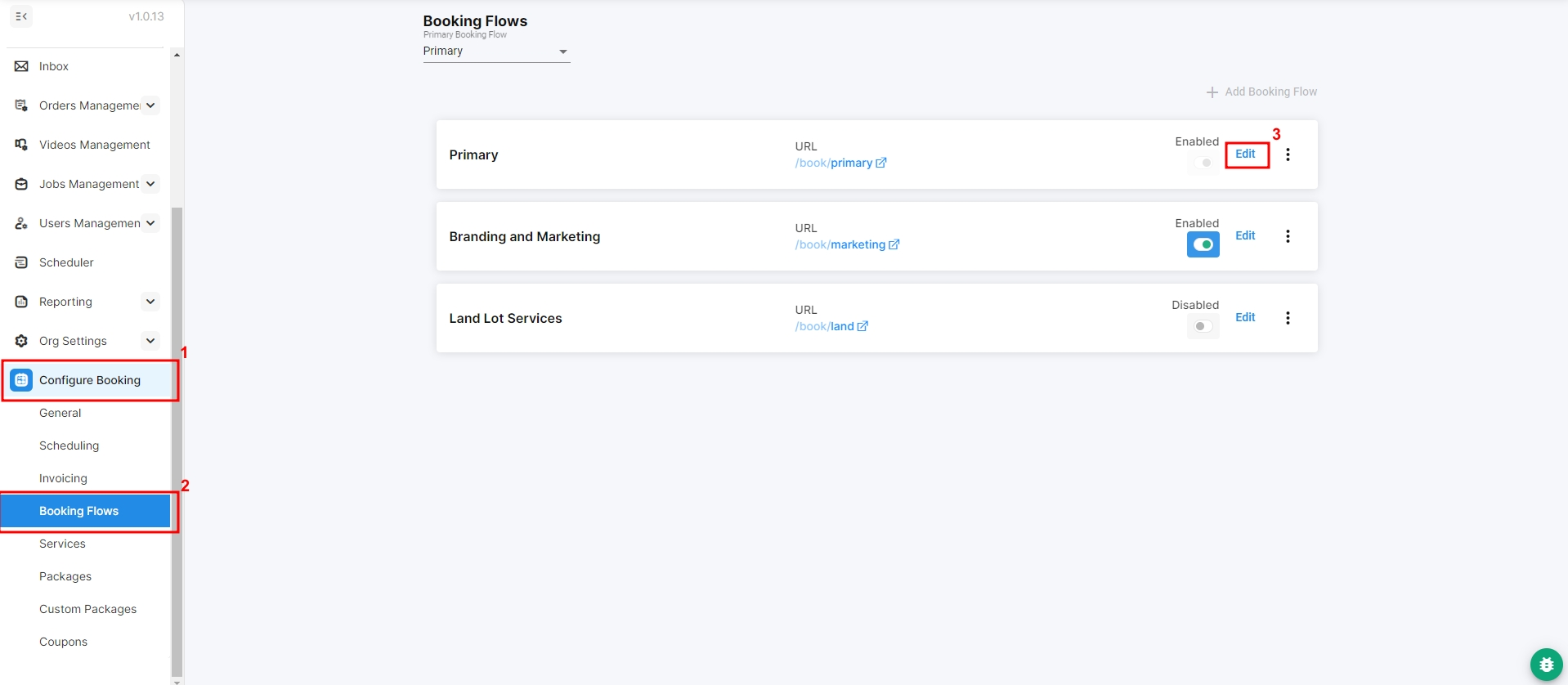Screen dimensions: 1568x685
Task: Open external link icon for /book/land
Action: click(x=862, y=326)
